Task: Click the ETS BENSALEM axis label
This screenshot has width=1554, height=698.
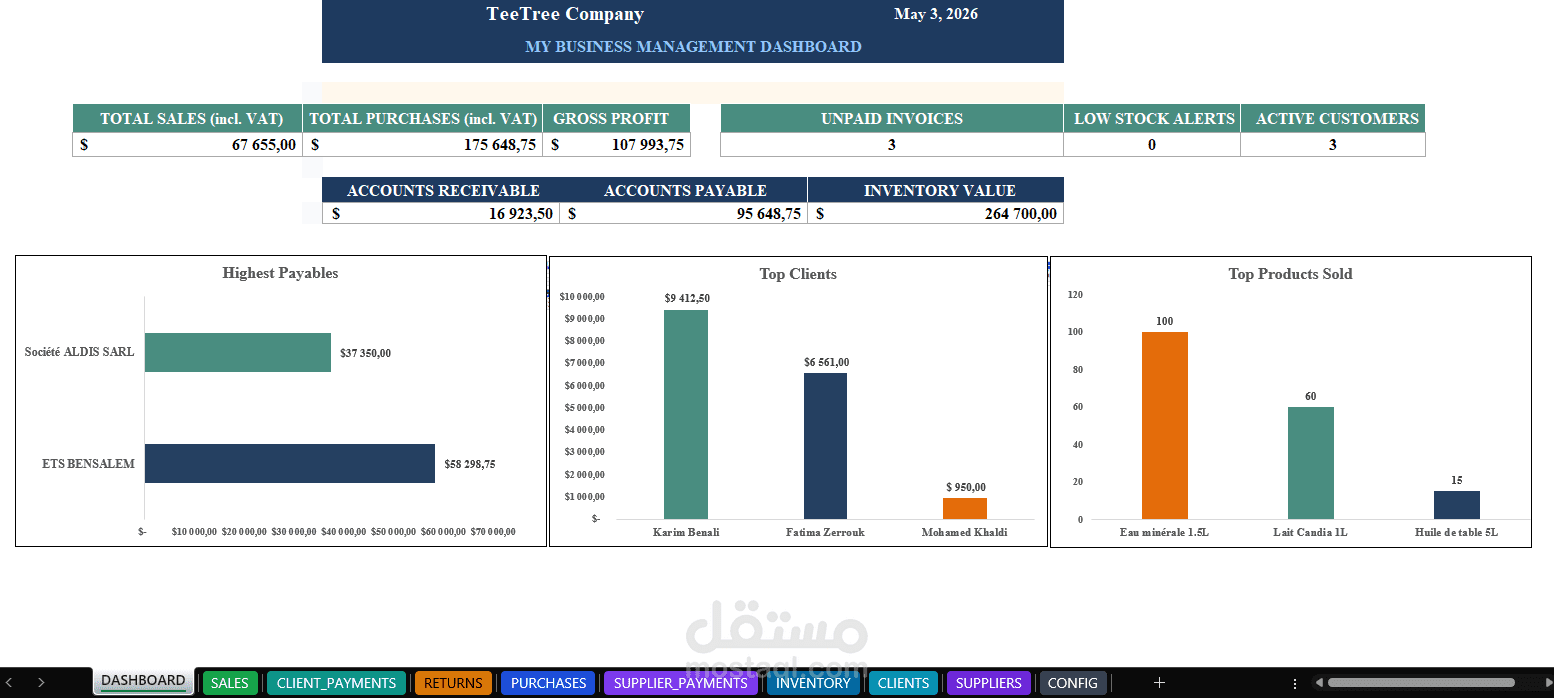Action: (88, 464)
